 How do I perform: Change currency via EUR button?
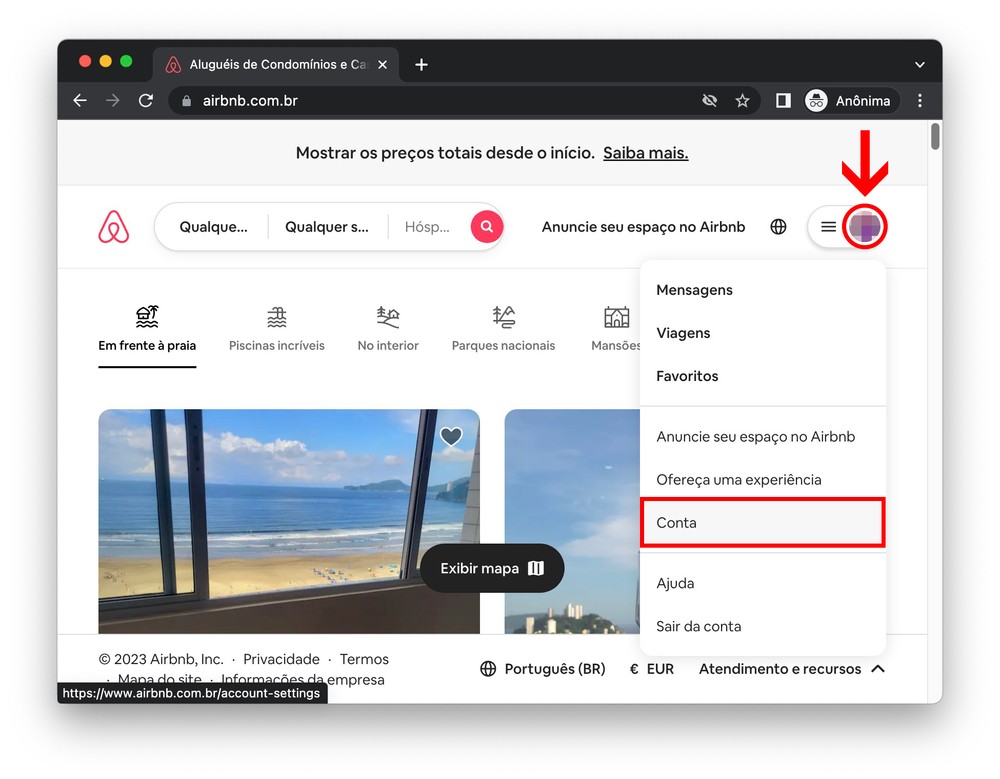click(651, 669)
